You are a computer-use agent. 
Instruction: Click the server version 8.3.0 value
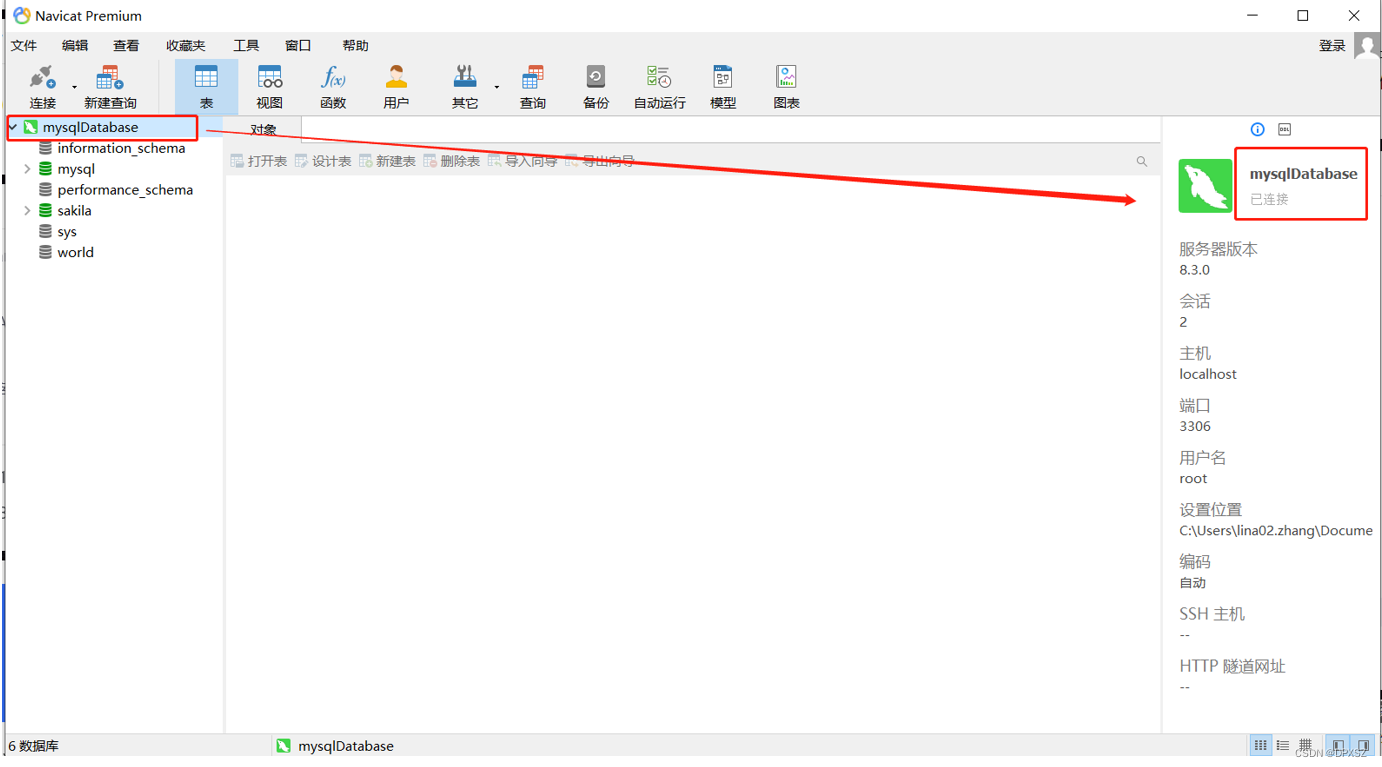1194,270
